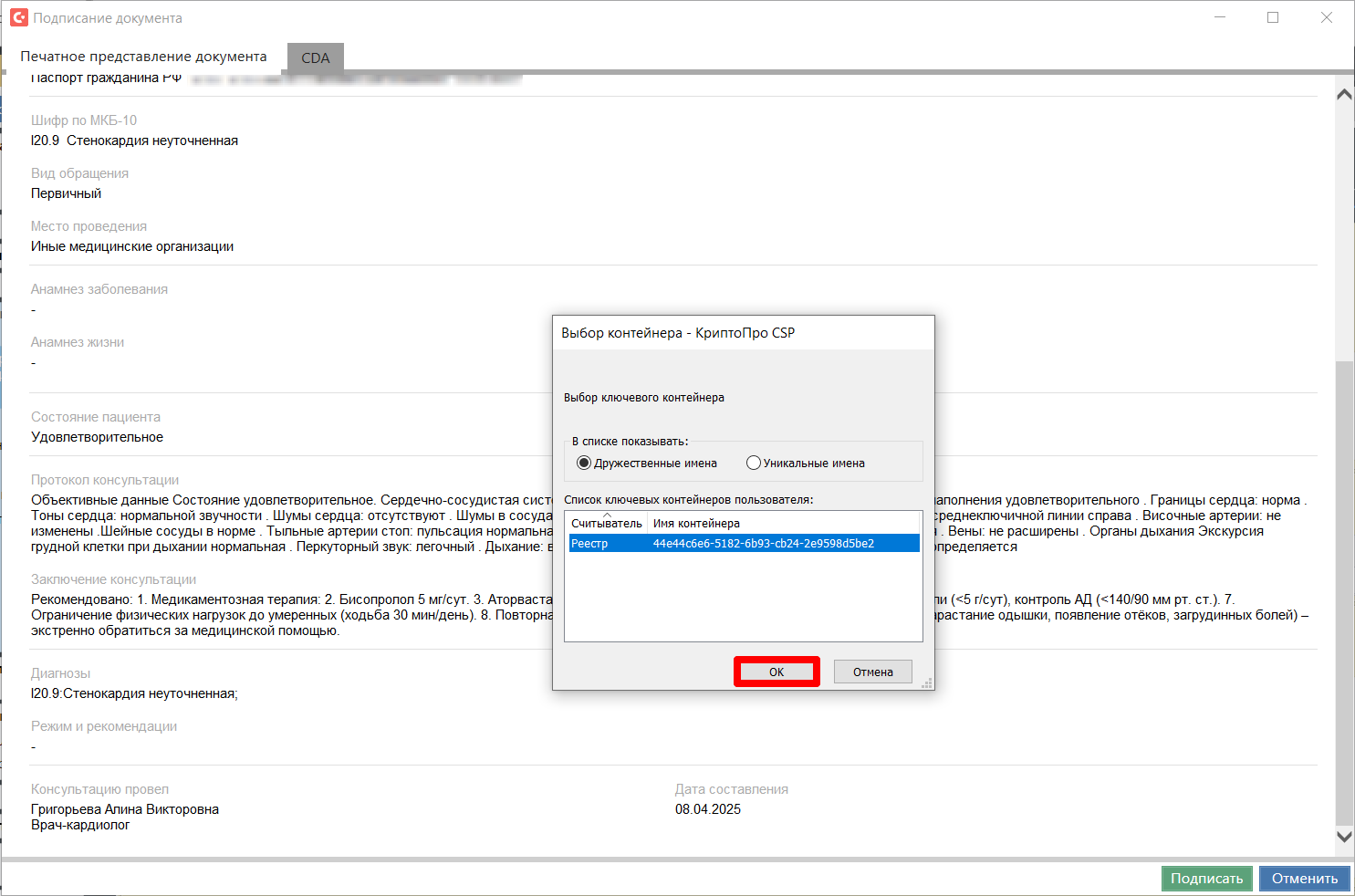This screenshot has width=1355, height=896.
Task: Maximize the Подписание документа window
Action: click(x=1273, y=17)
